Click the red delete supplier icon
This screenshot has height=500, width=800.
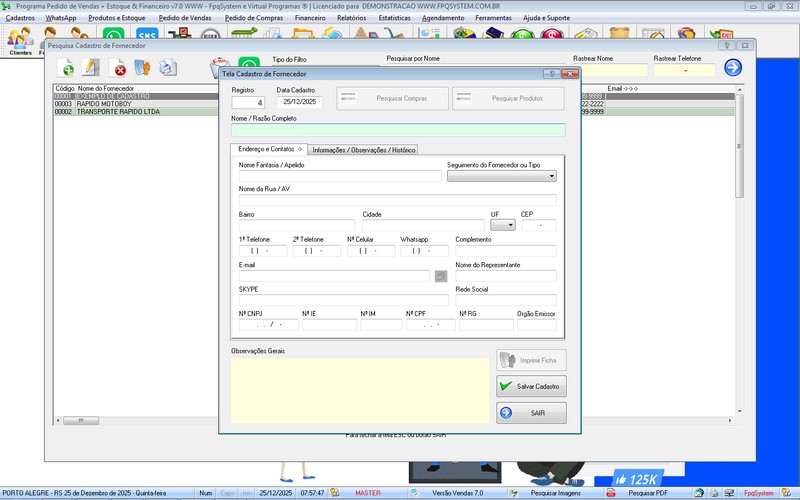click(118, 68)
